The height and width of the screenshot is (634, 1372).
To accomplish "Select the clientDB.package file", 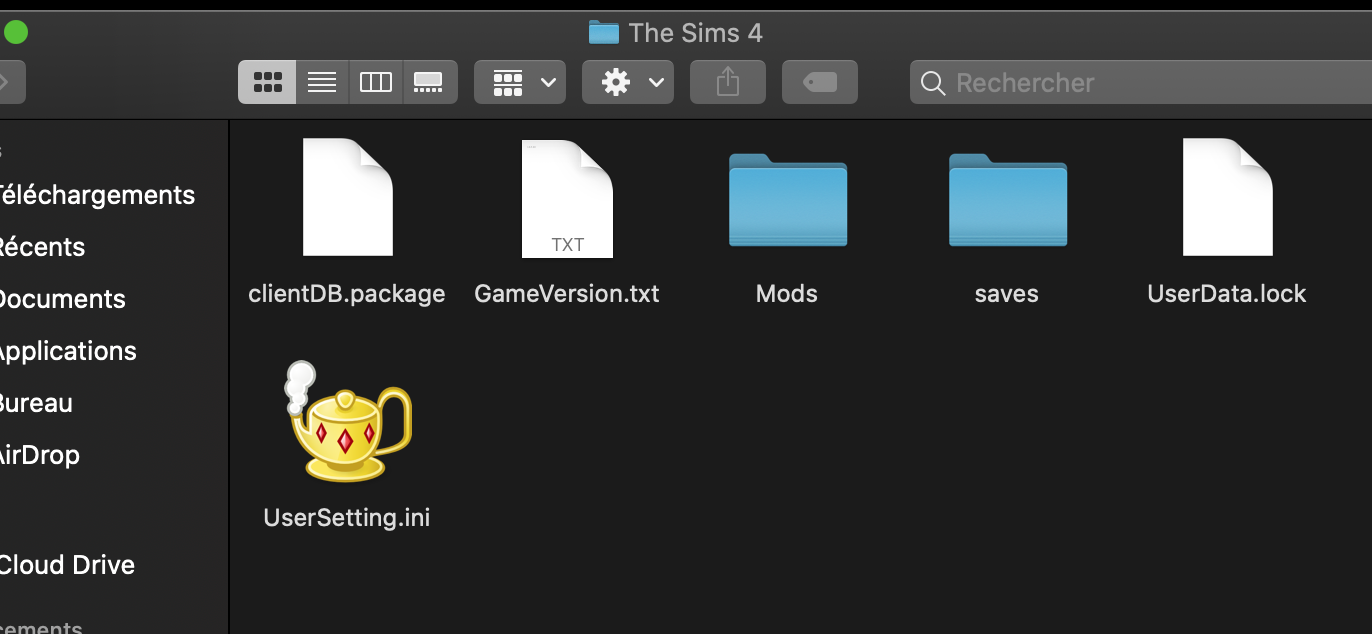I will click(x=347, y=198).
